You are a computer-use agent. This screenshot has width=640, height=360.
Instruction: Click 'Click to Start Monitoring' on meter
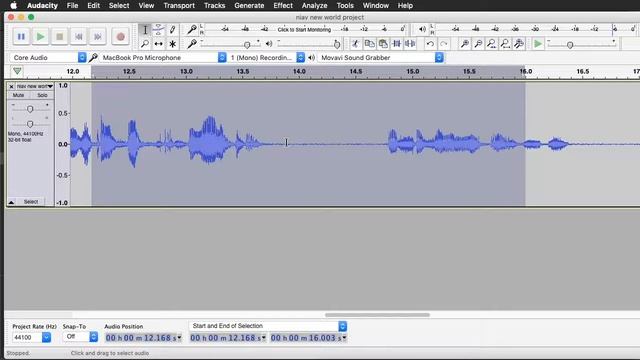point(304,30)
